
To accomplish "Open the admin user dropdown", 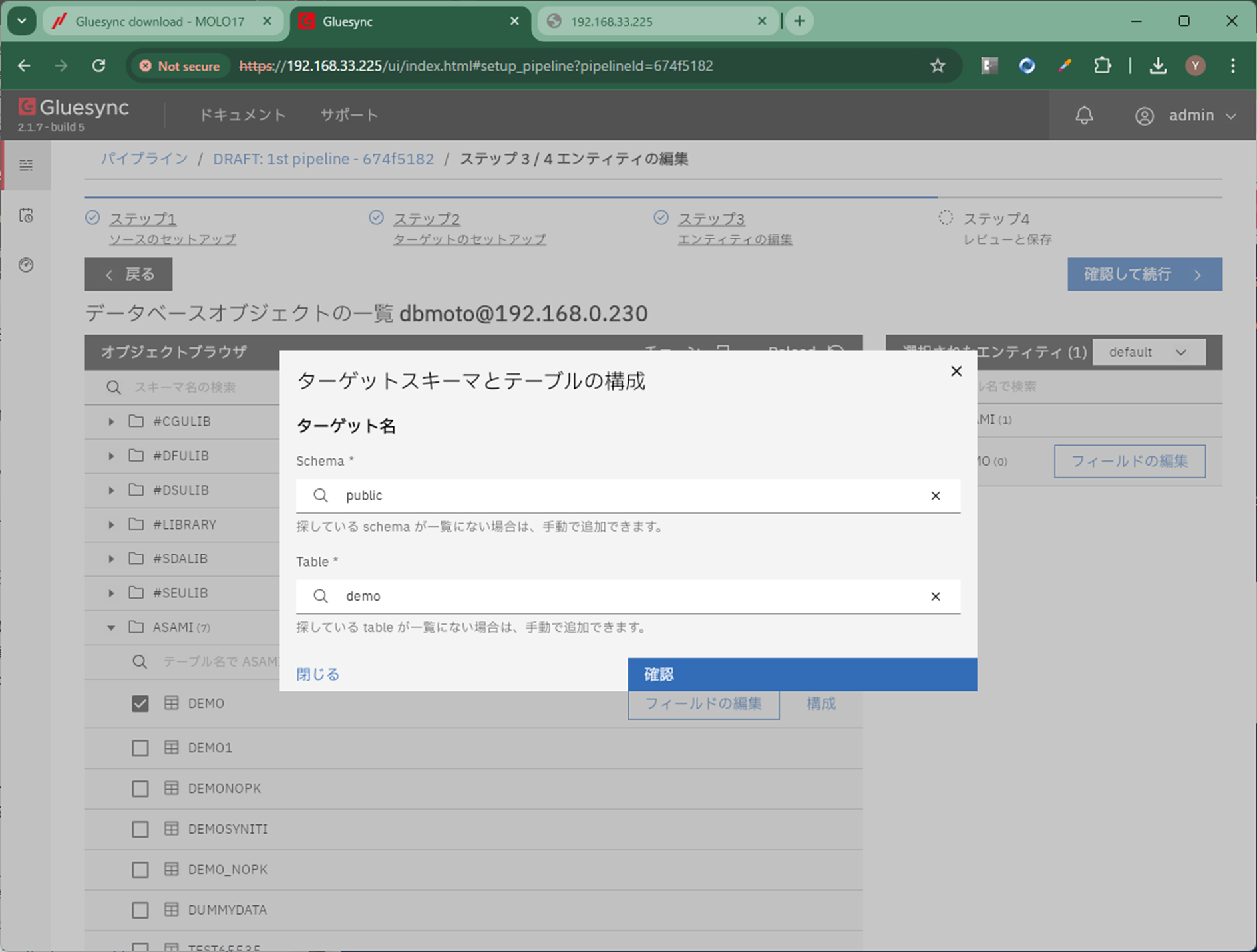I will (1186, 116).
